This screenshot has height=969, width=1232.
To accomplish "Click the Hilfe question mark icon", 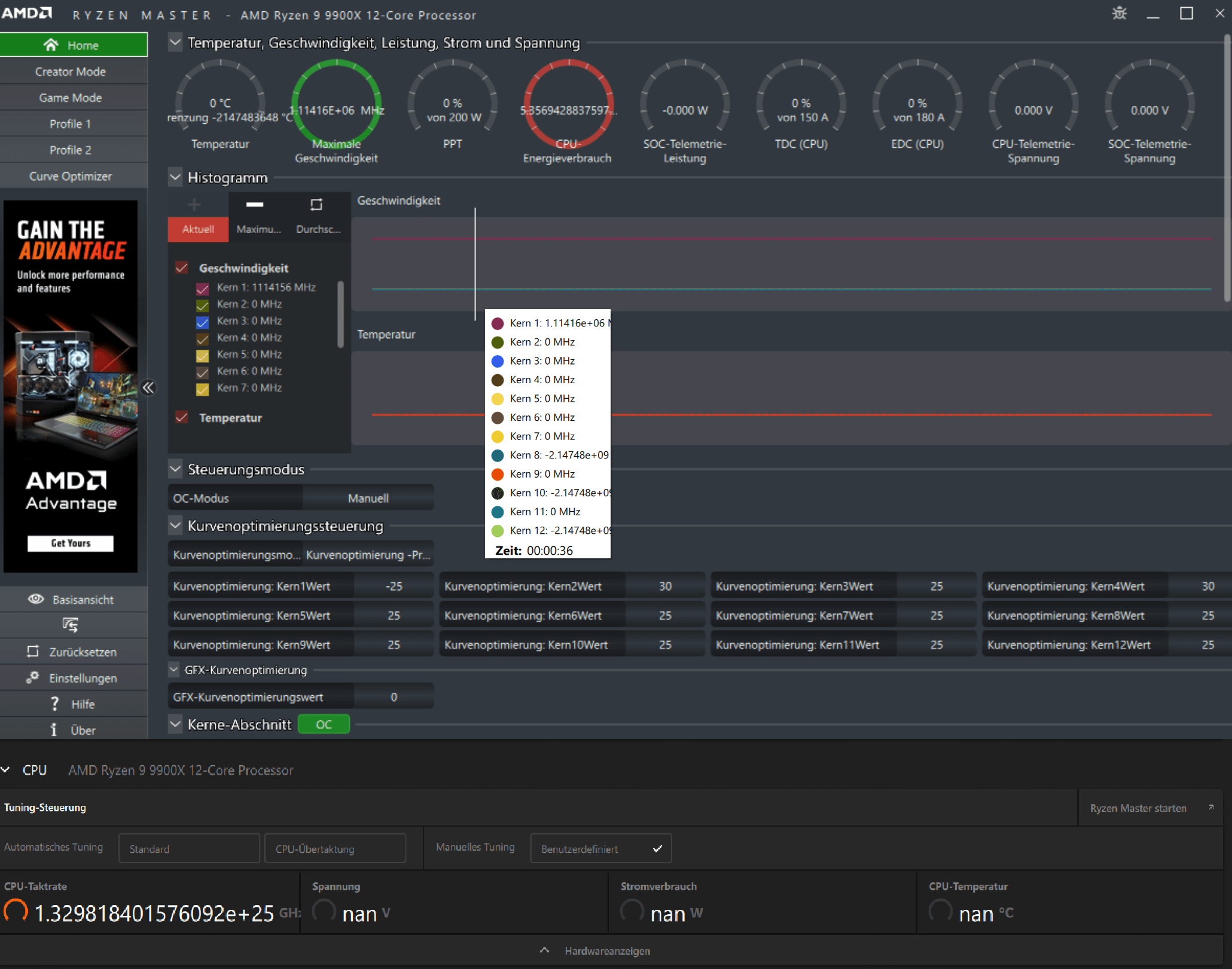I will coord(55,704).
